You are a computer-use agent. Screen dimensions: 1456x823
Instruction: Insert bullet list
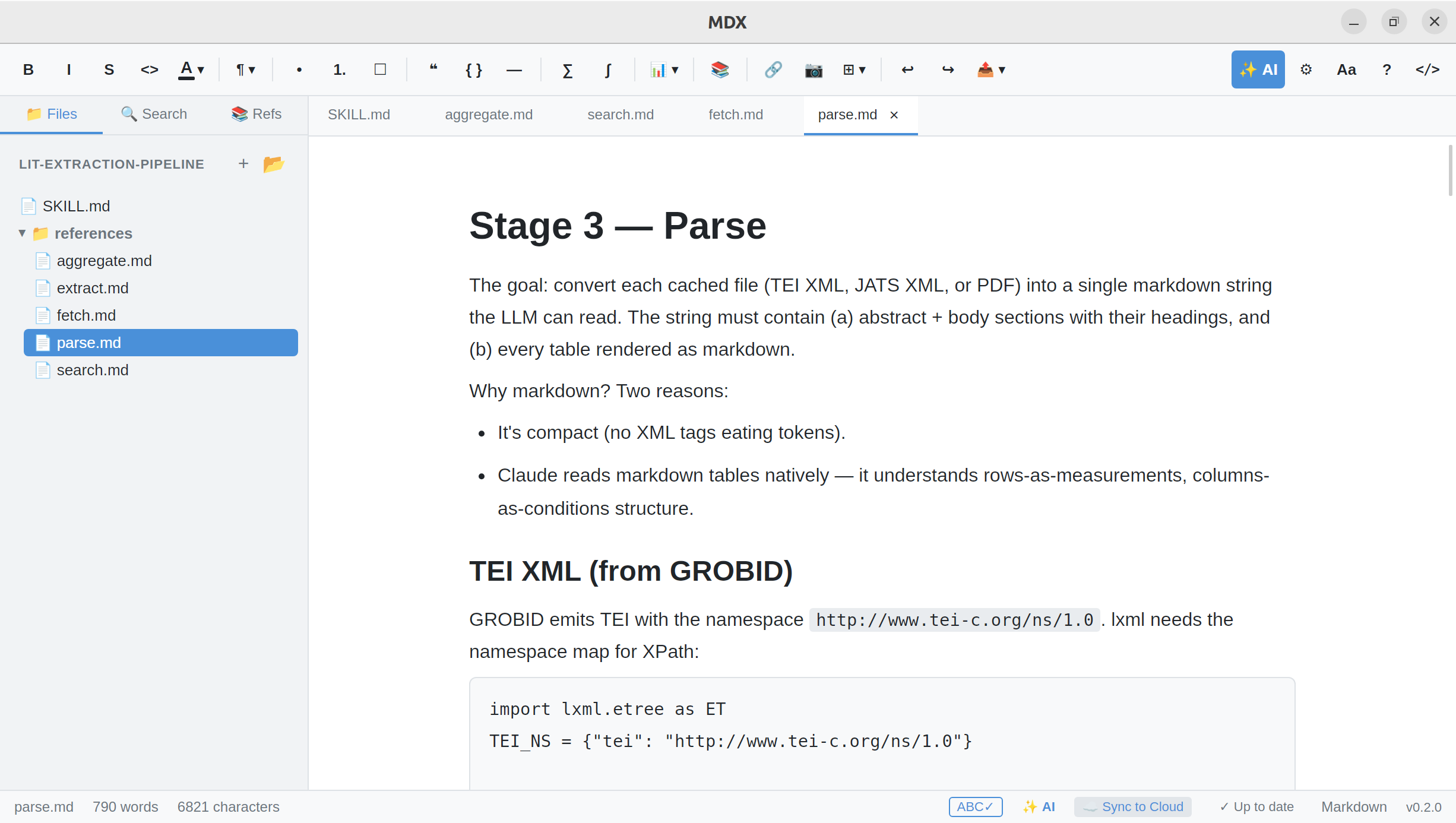299,69
